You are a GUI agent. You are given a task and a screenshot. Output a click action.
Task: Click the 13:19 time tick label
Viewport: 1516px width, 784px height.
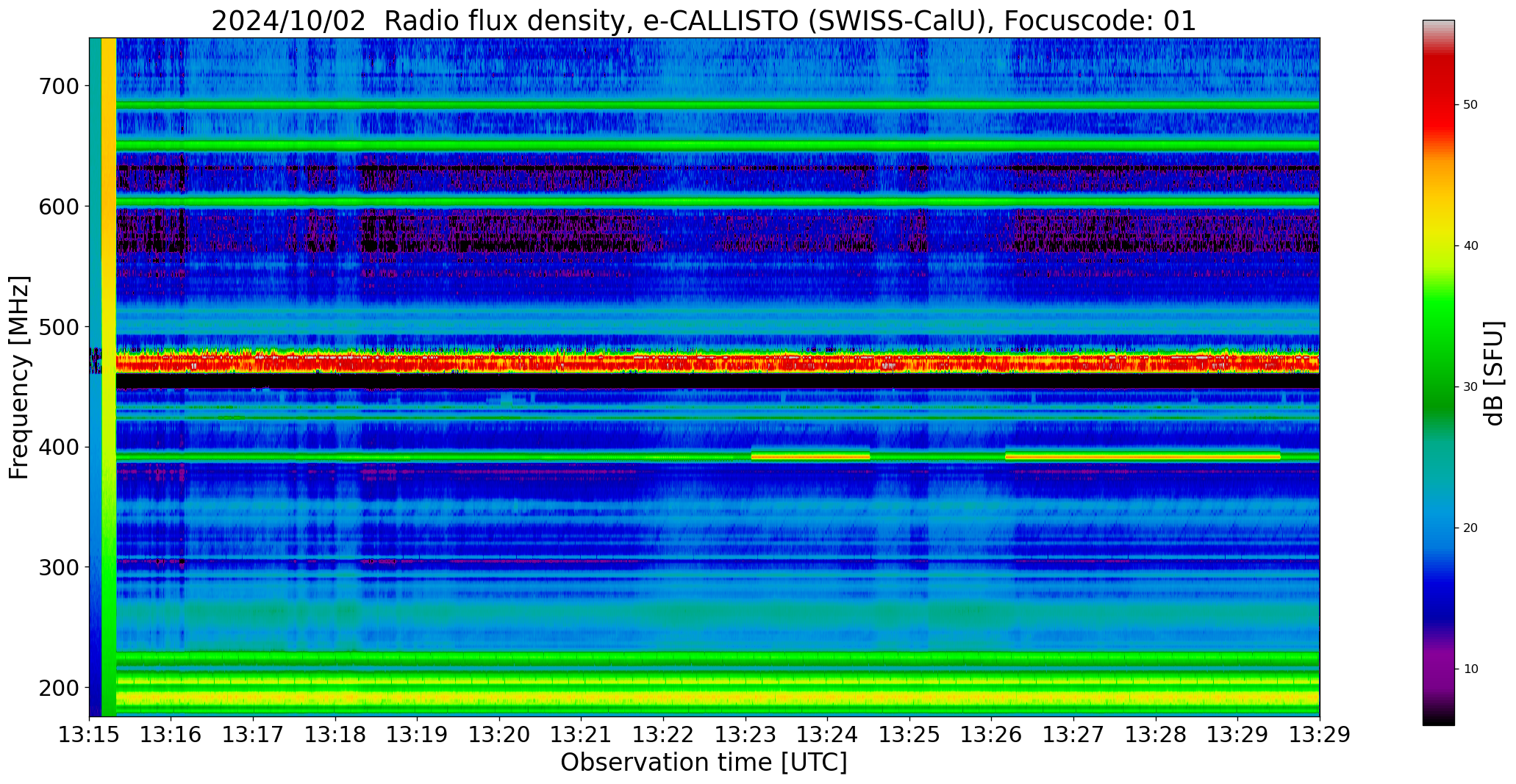[x=418, y=735]
